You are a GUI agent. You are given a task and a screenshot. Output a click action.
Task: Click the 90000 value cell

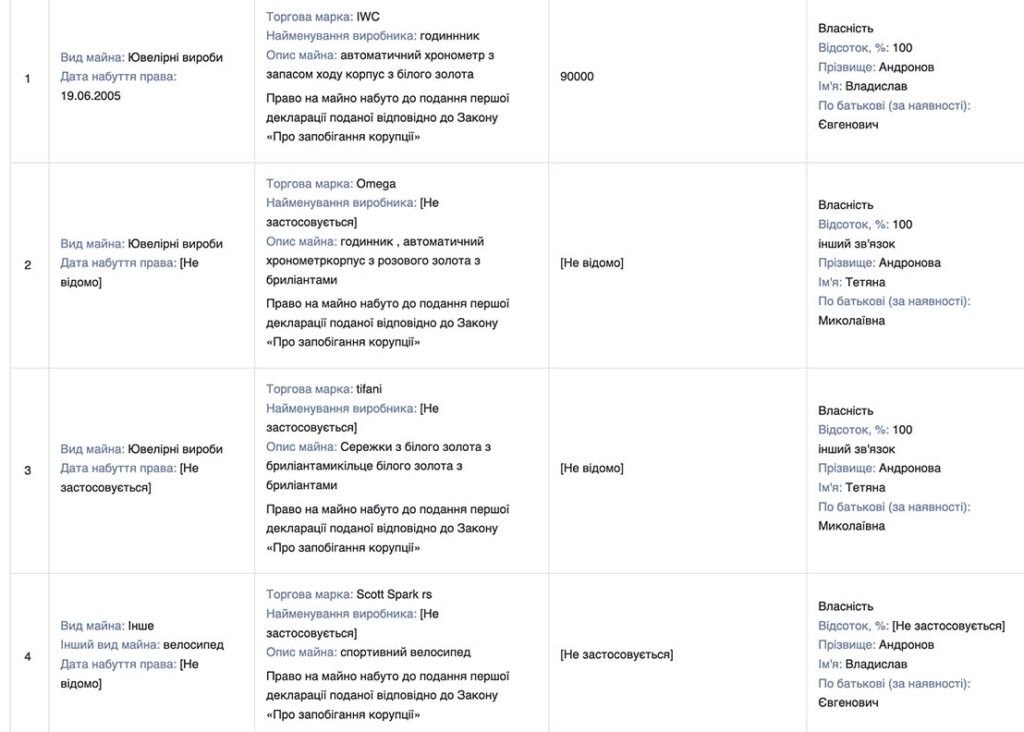pos(577,77)
